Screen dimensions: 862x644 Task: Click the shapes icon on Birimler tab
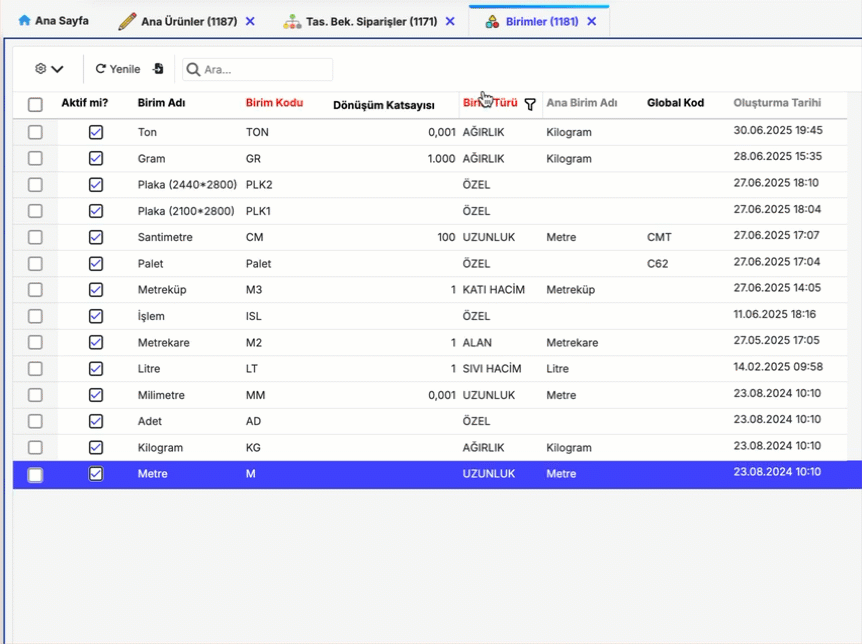tap(492, 21)
